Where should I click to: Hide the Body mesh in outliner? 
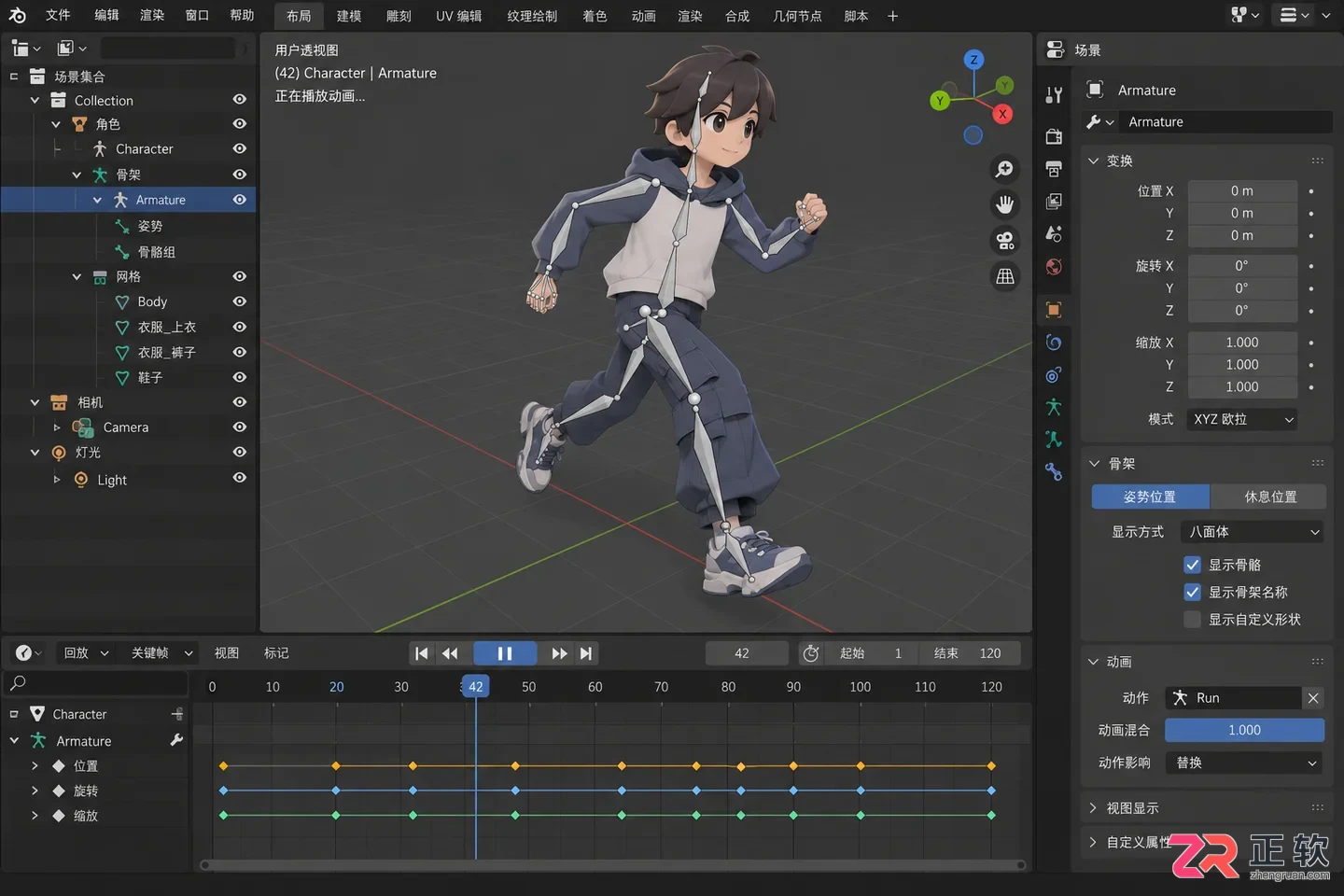[240, 301]
